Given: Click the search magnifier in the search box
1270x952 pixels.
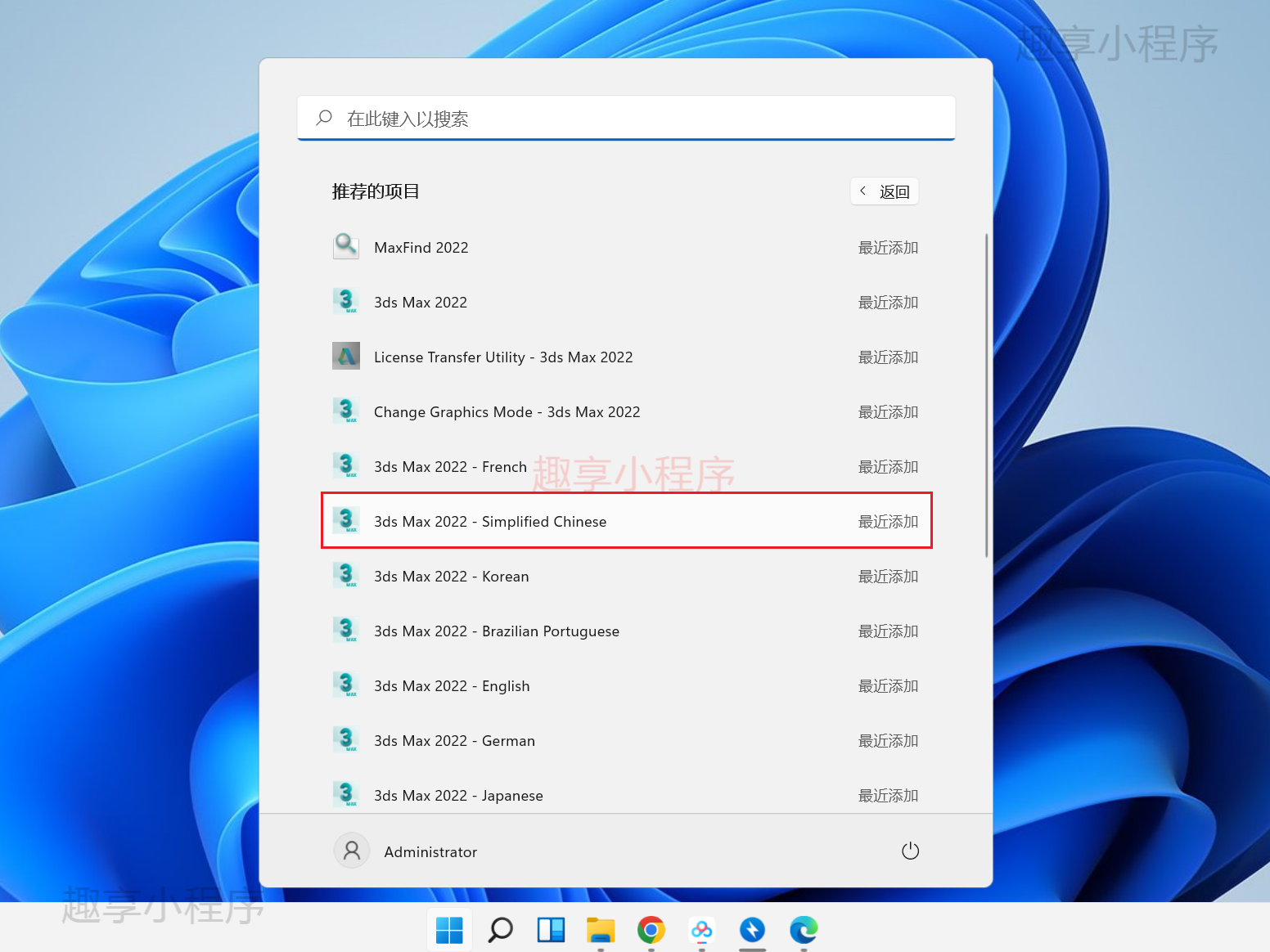Looking at the screenshot, I should [324, 118].
